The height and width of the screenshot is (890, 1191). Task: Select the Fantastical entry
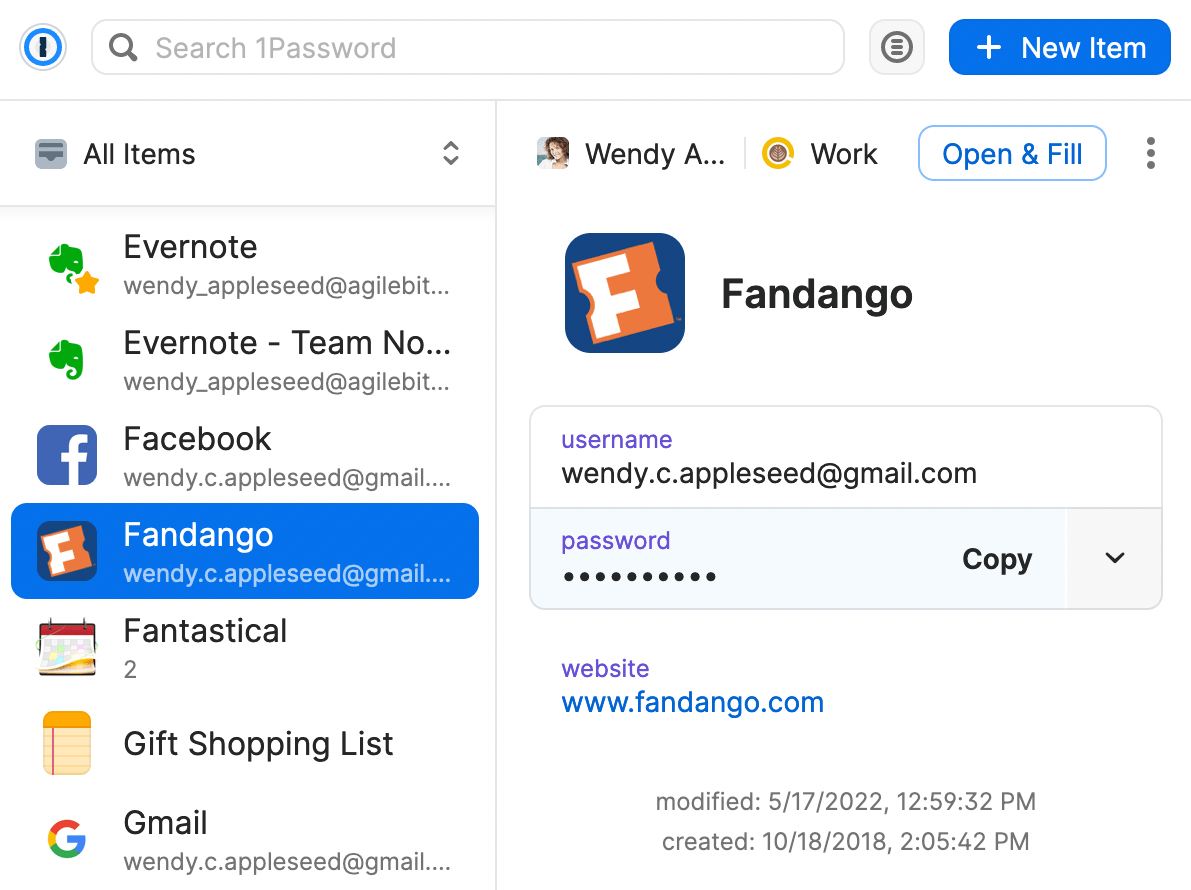[x=245, y=648]
